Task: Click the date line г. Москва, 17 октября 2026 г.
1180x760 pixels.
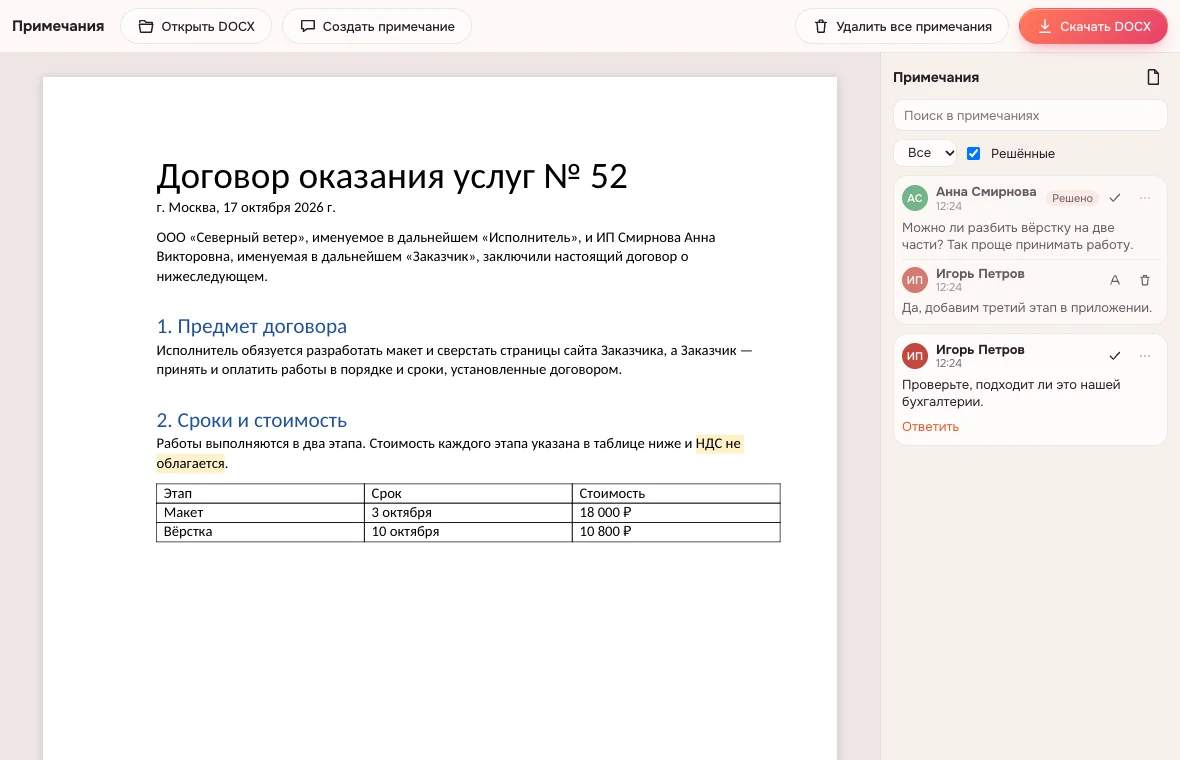Action: (246, 208)
